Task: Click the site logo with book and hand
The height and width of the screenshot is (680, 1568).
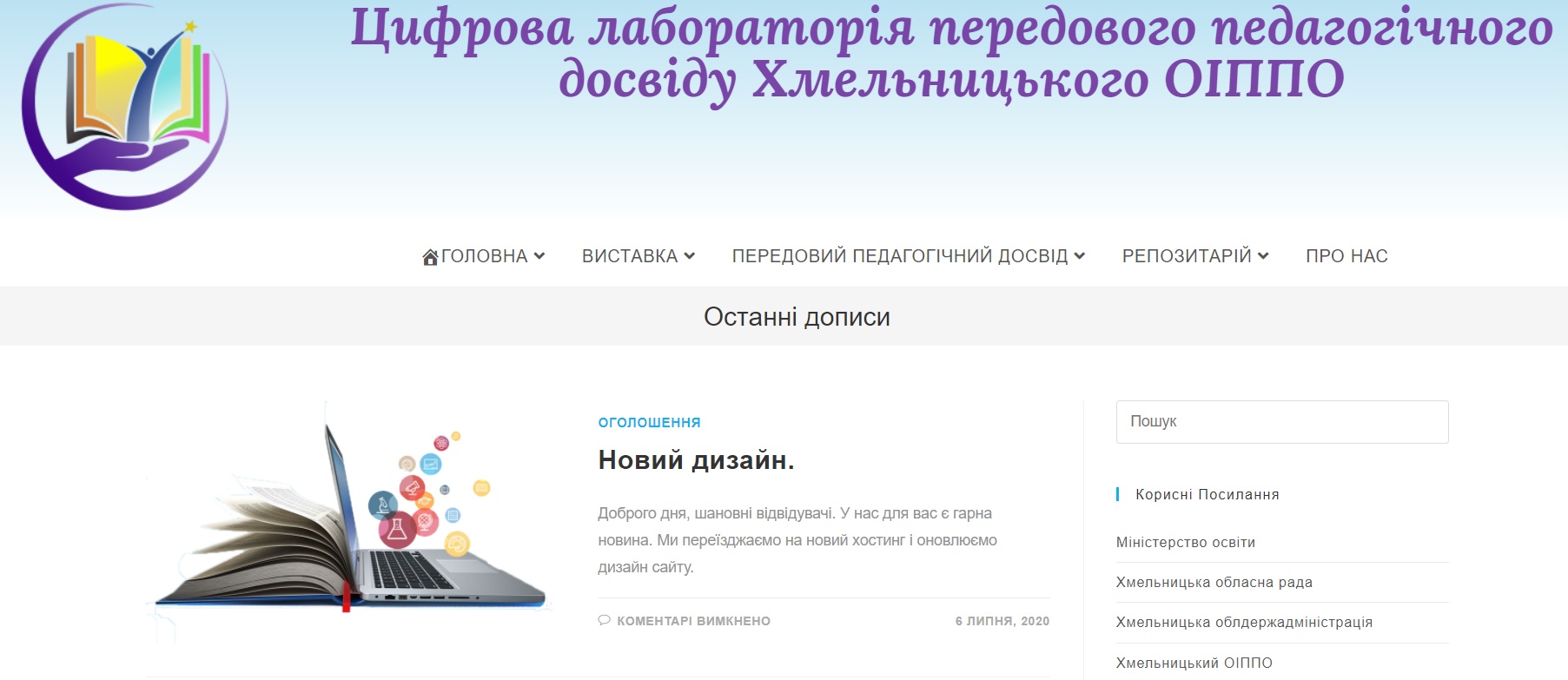Action: click(x=125, y=106)
